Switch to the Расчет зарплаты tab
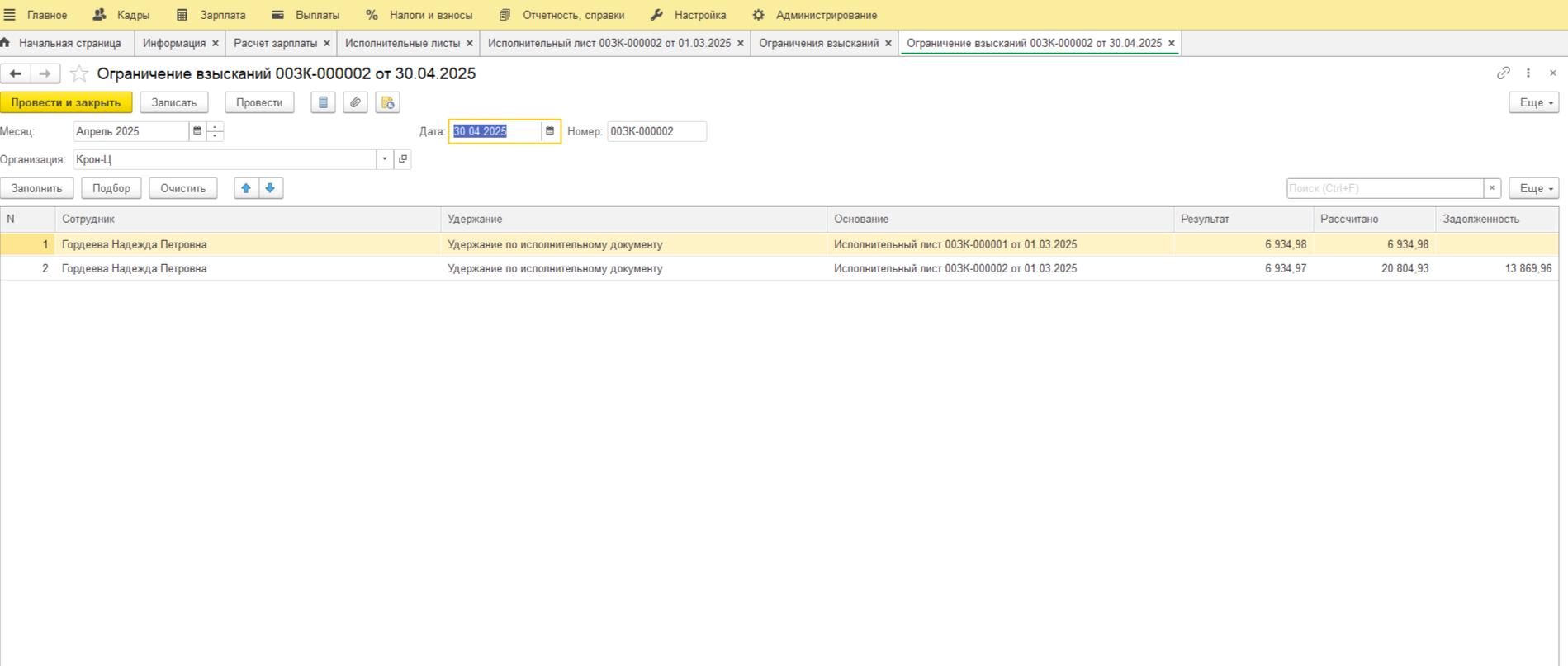 (x=275, y=43)
